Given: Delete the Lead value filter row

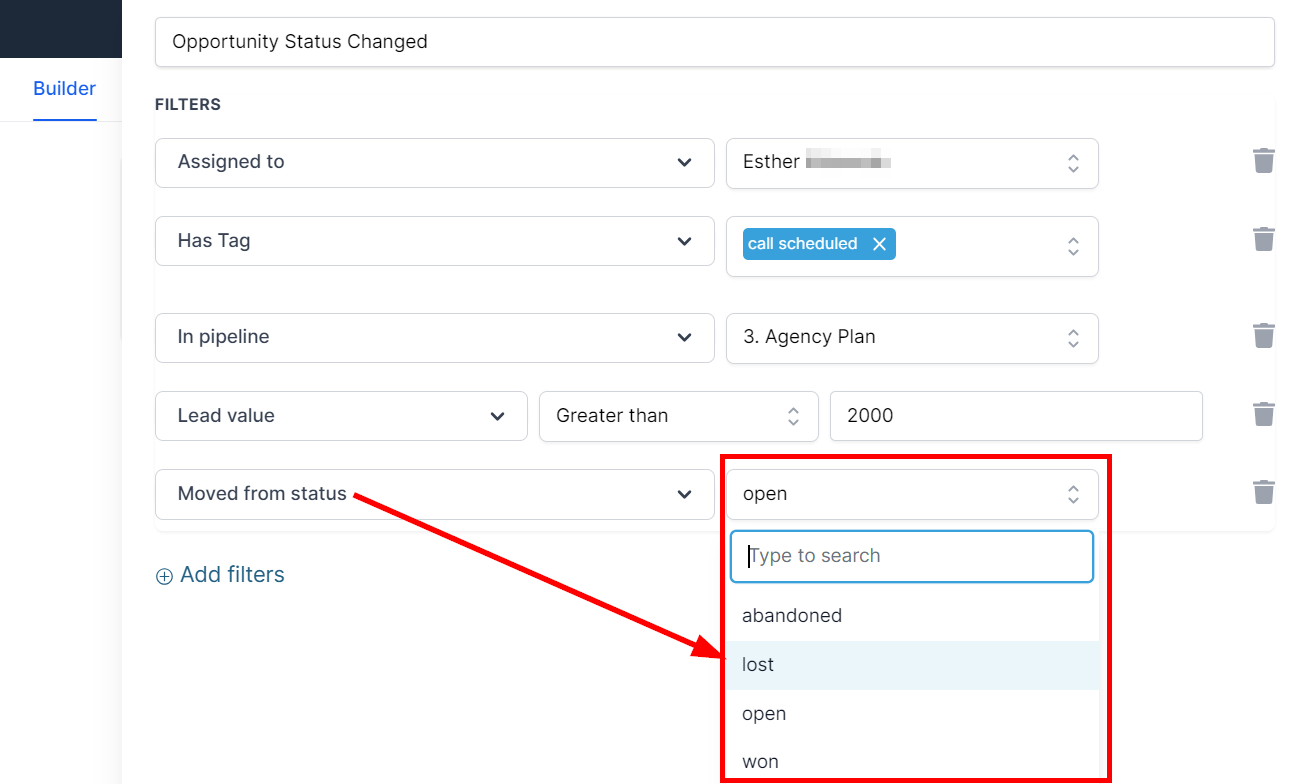Looking at the screenshot, I should click(1264, 414).
